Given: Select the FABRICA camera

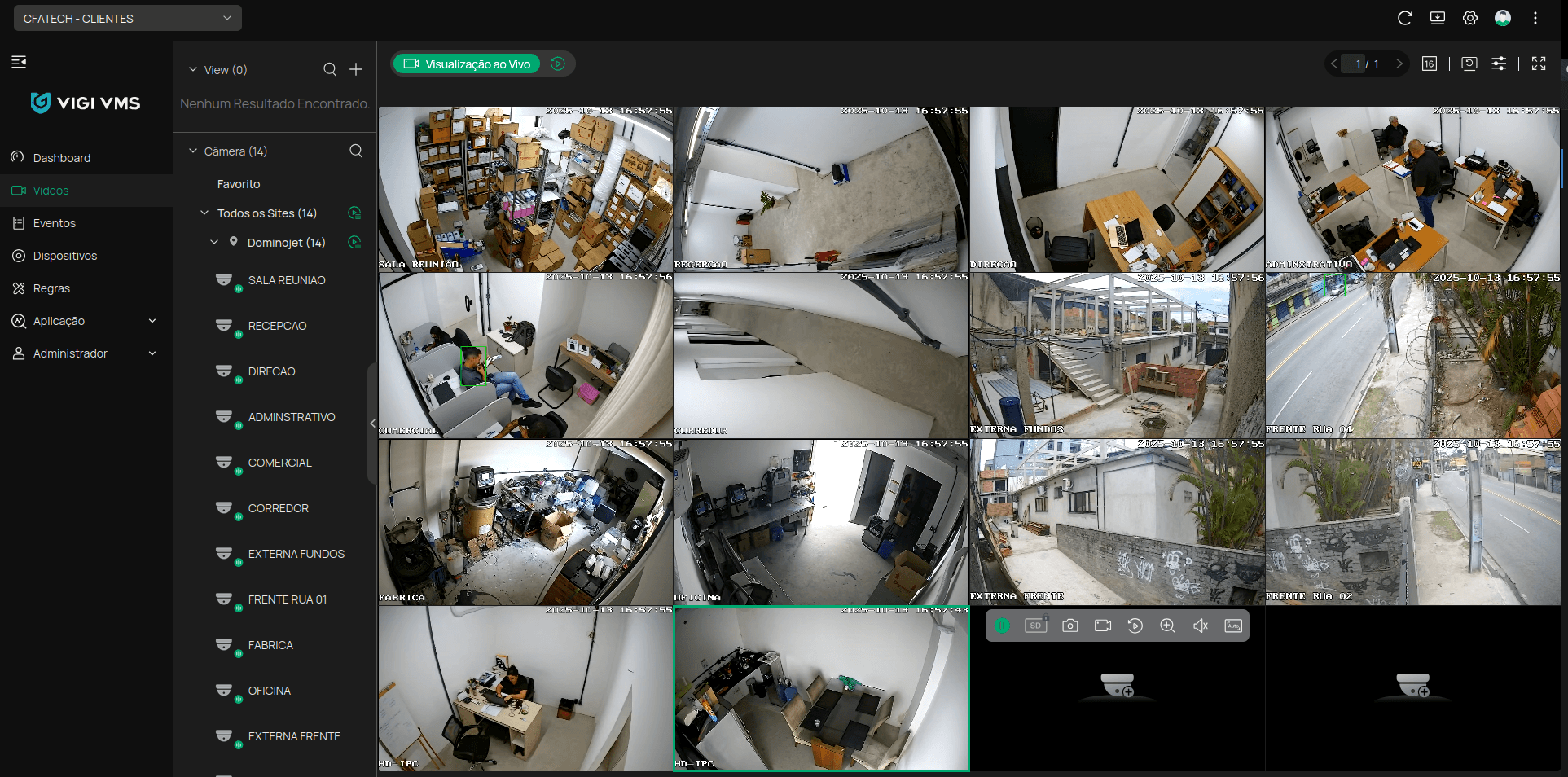Looking at the screenshot, I should coord(270,645).
